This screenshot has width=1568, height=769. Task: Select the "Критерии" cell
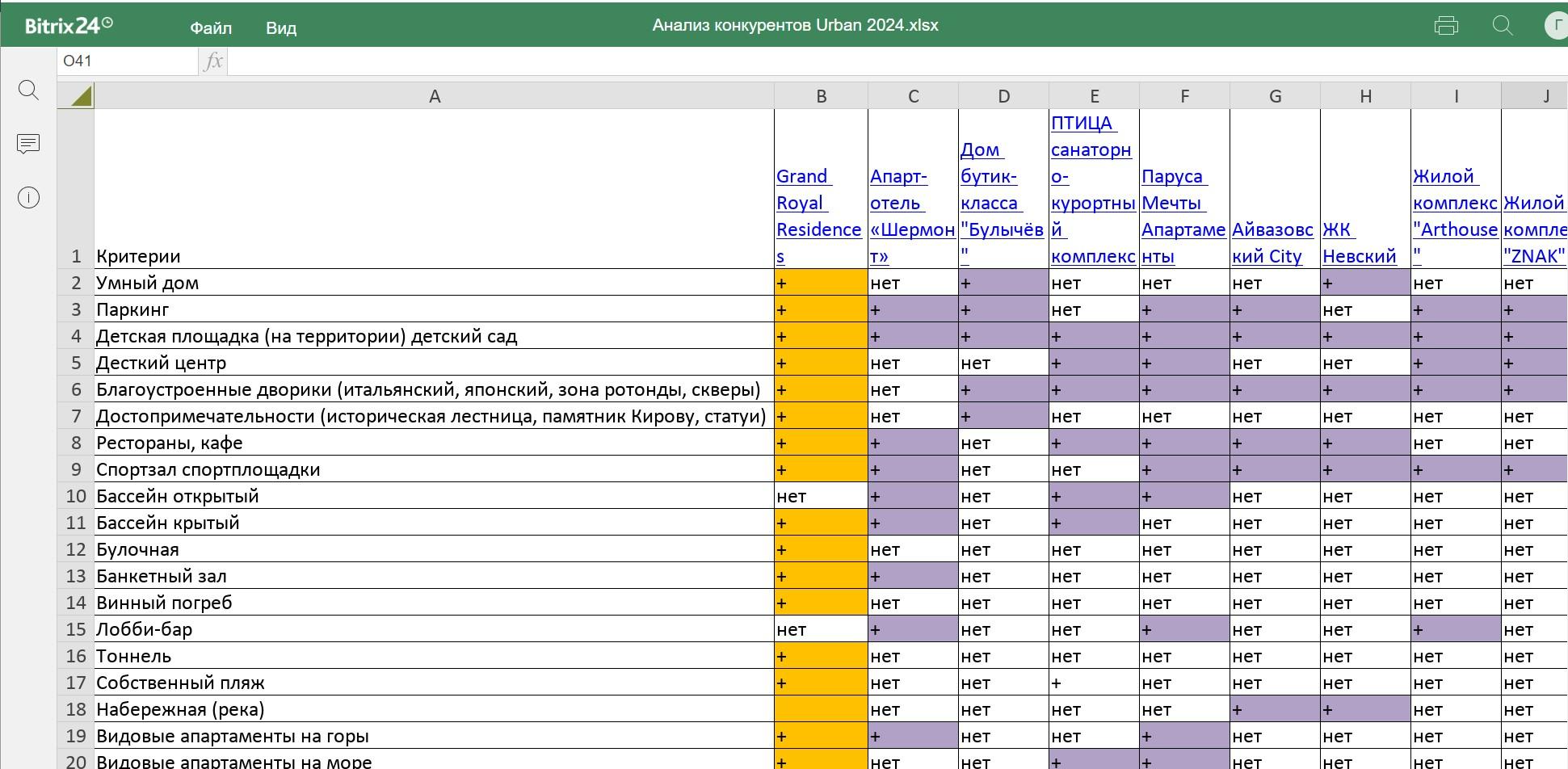click(435, 189)
